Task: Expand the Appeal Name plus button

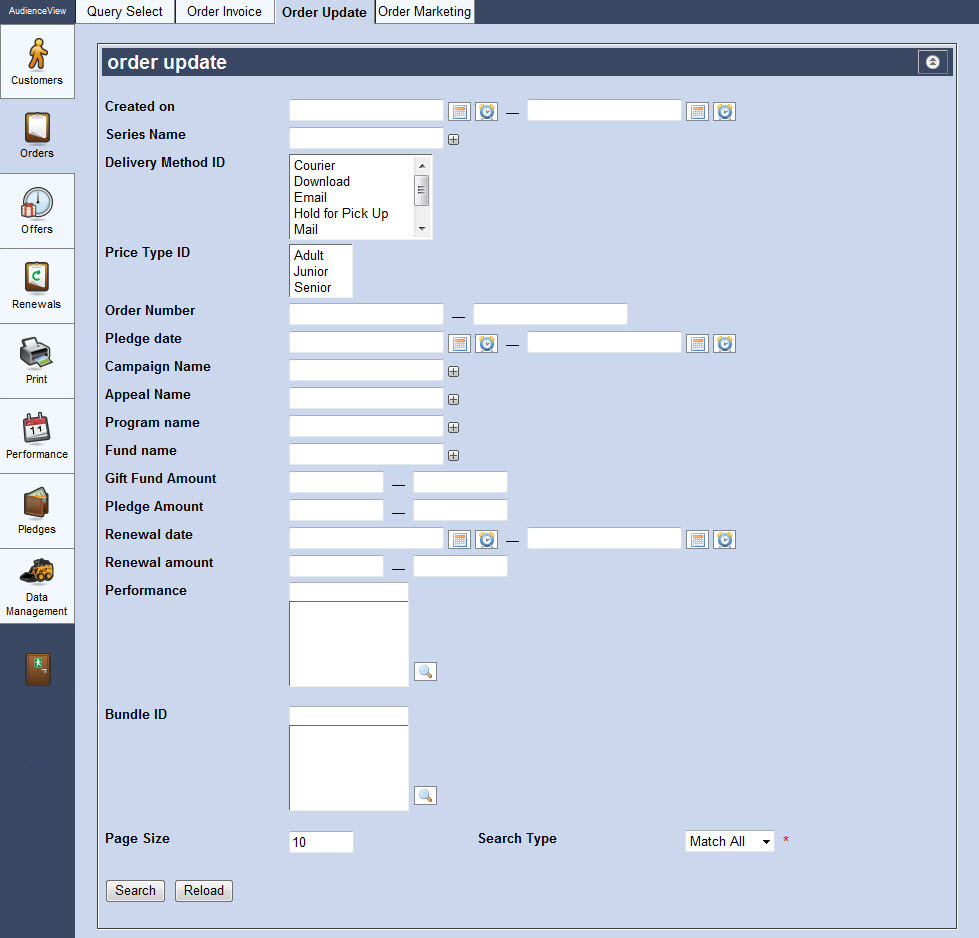Action: click(453, 399)
